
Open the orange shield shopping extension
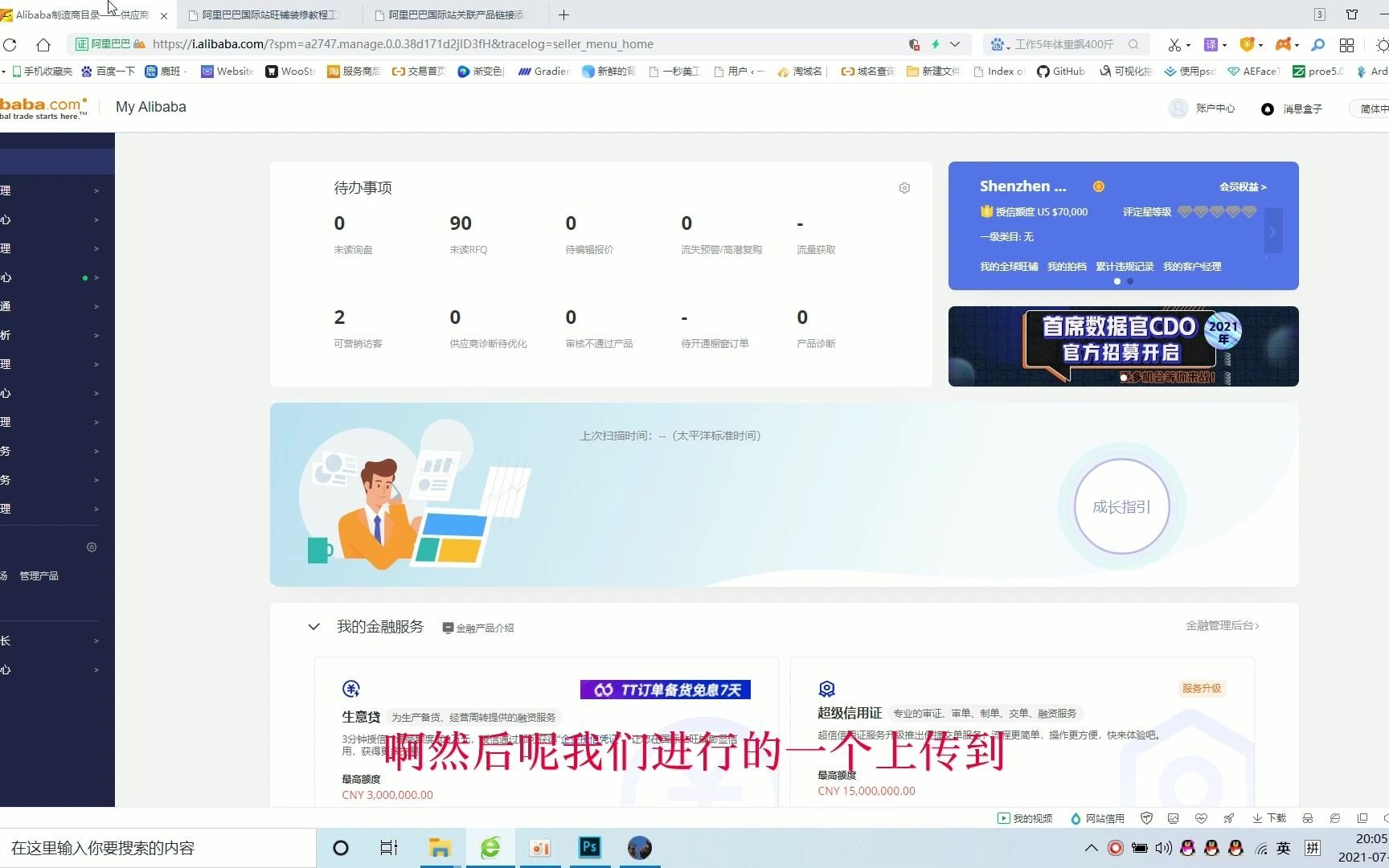tap(1248, 44)
